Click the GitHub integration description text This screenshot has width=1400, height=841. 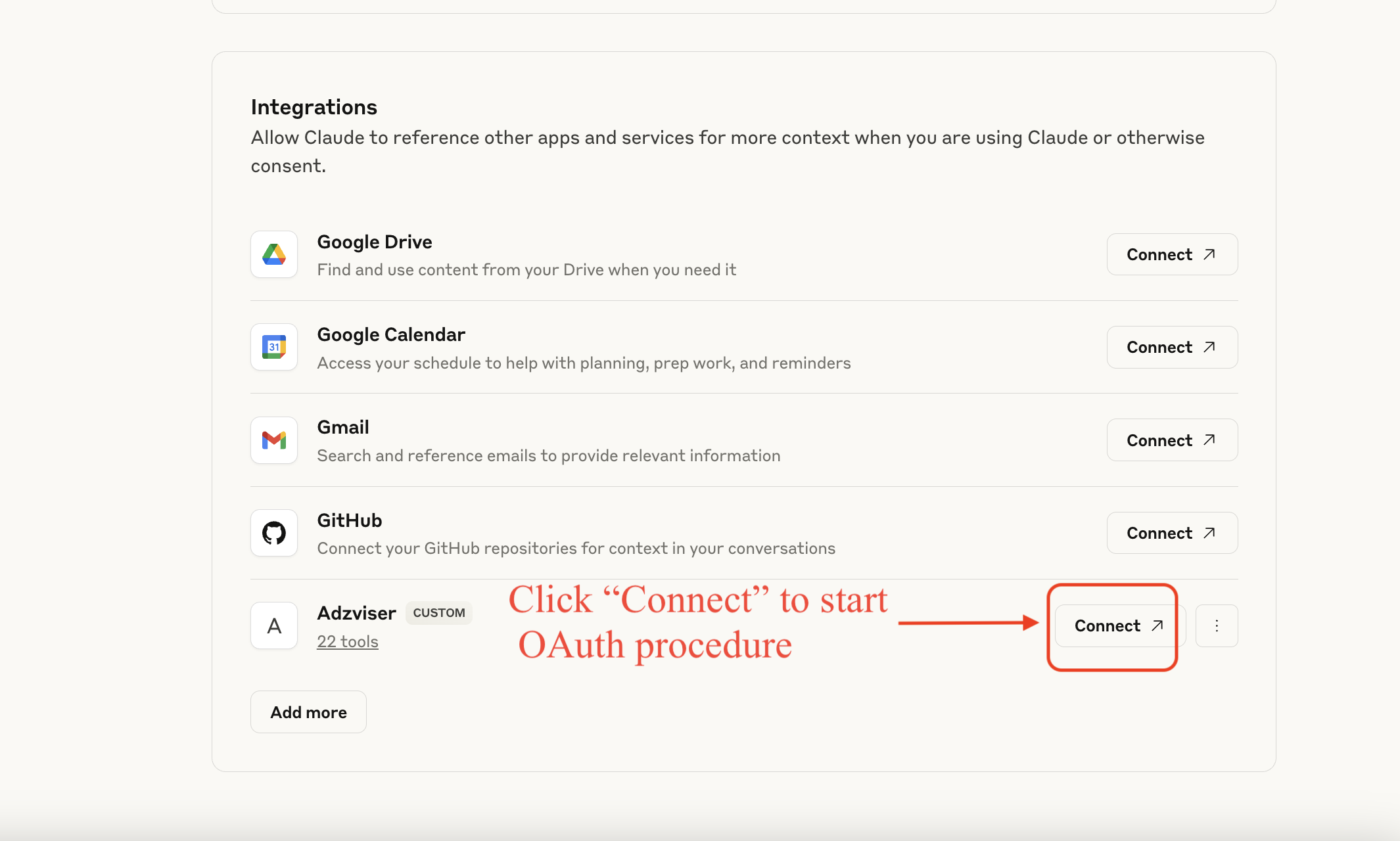pos(576,547)
